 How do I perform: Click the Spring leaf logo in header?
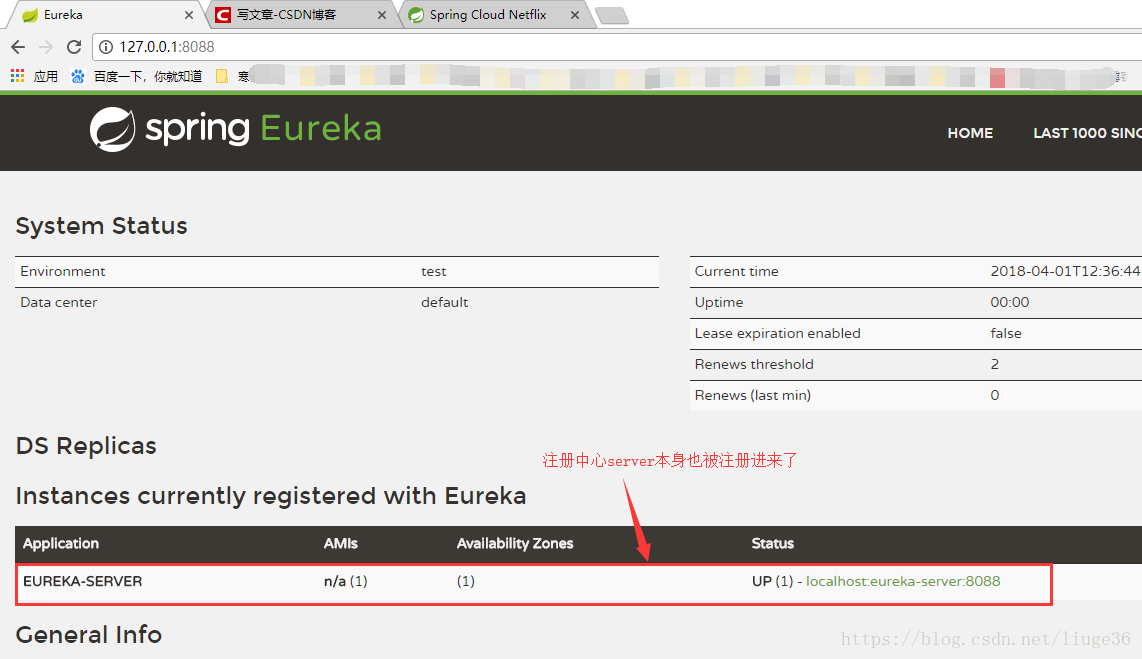pos(112,130)
